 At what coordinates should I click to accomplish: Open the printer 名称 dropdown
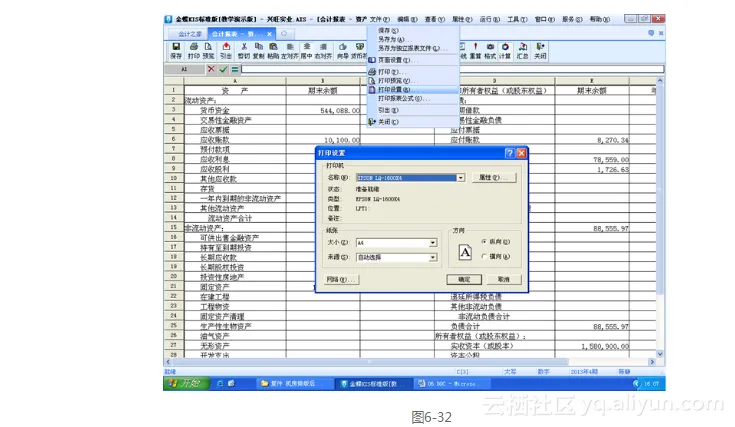(x=461, y=178)
